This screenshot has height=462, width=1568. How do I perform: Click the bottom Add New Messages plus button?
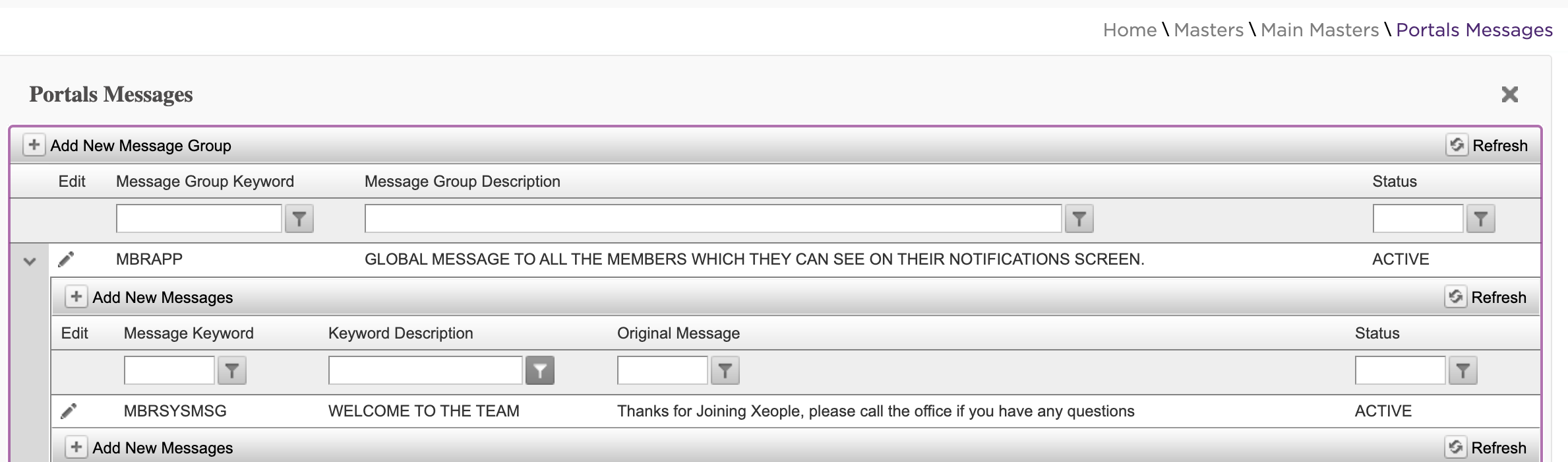coord(76,447)
